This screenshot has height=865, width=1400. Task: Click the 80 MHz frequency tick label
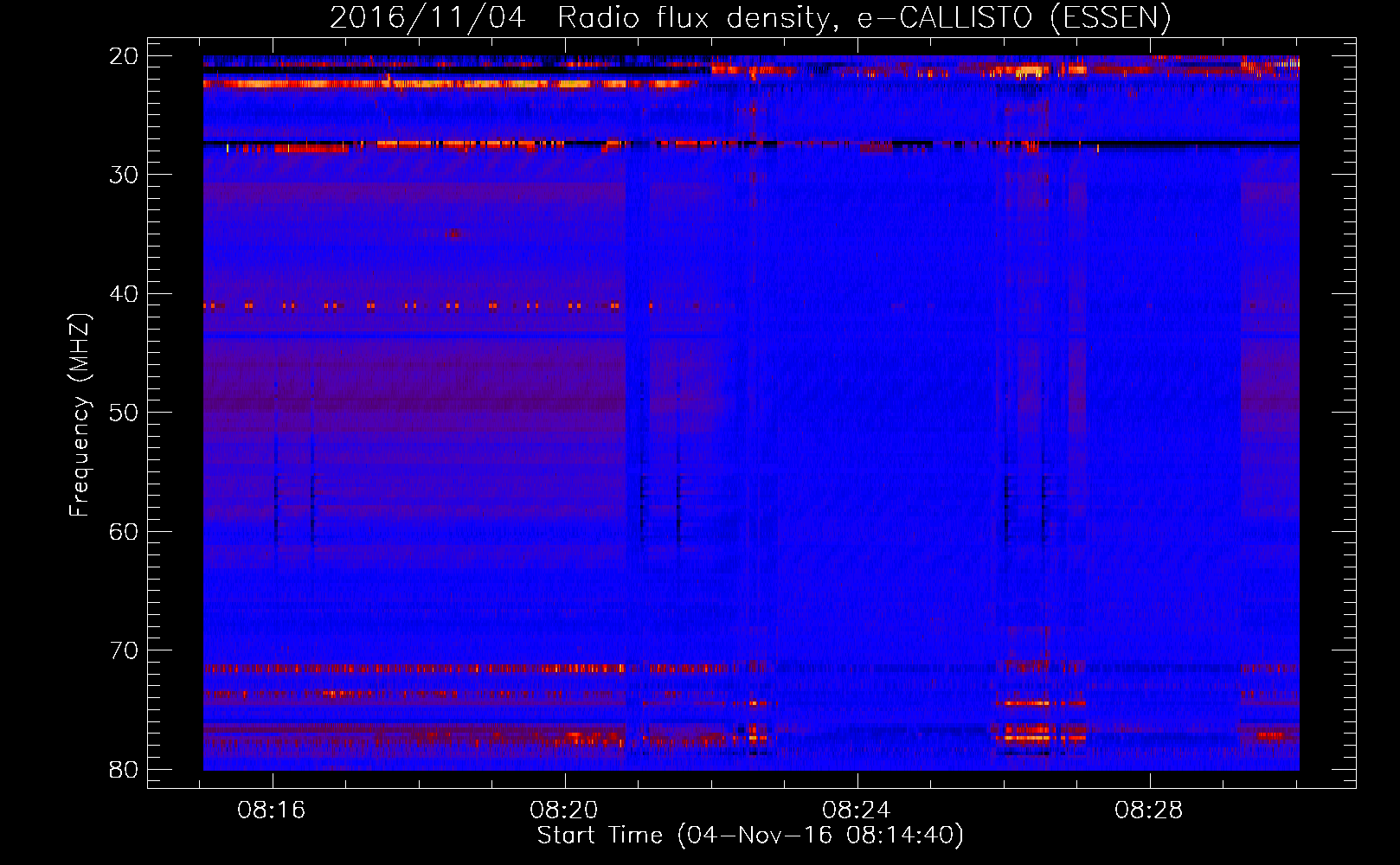[x=124, y=769]
